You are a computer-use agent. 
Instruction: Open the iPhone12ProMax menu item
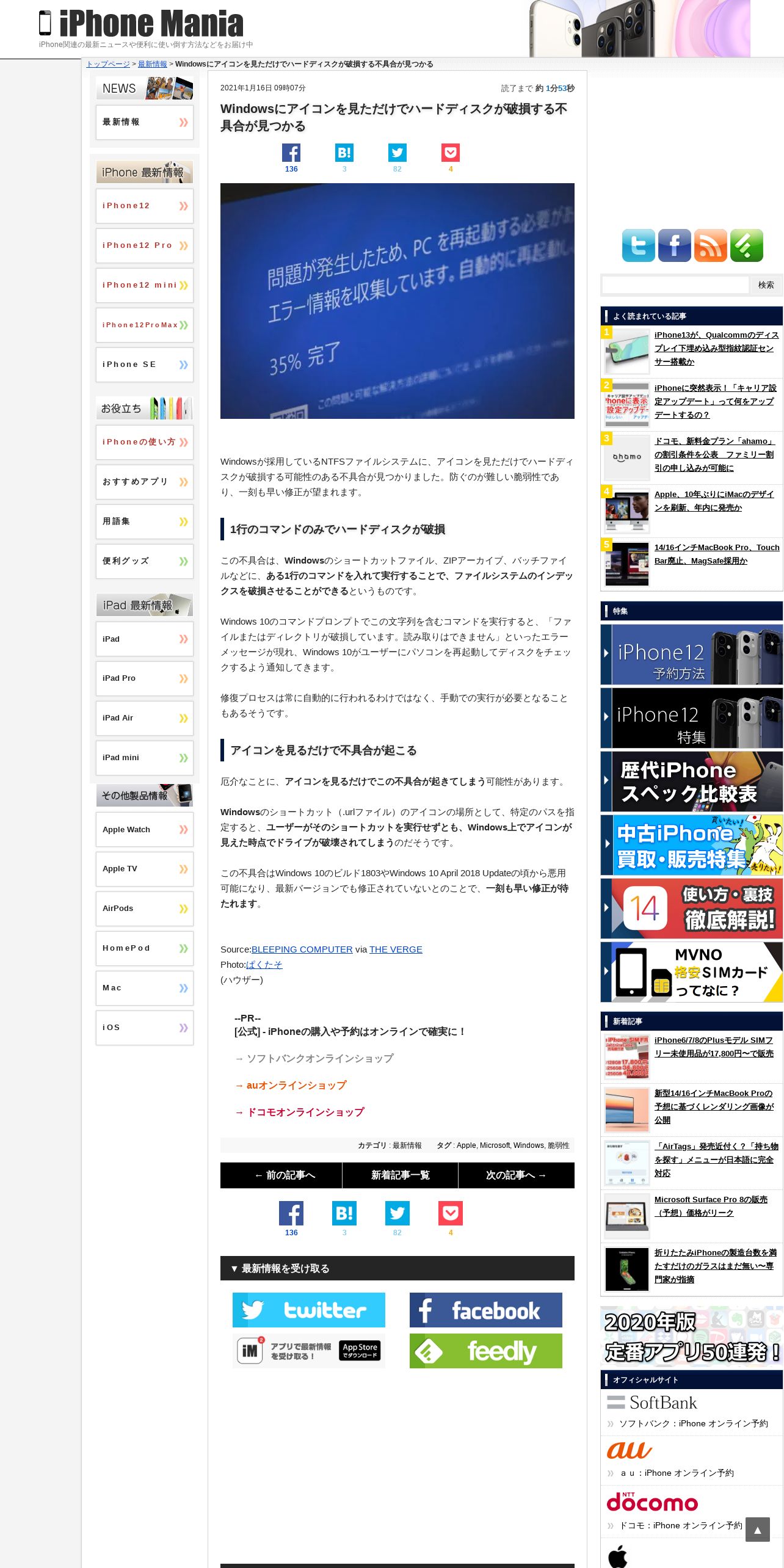(x=145, y=325)
